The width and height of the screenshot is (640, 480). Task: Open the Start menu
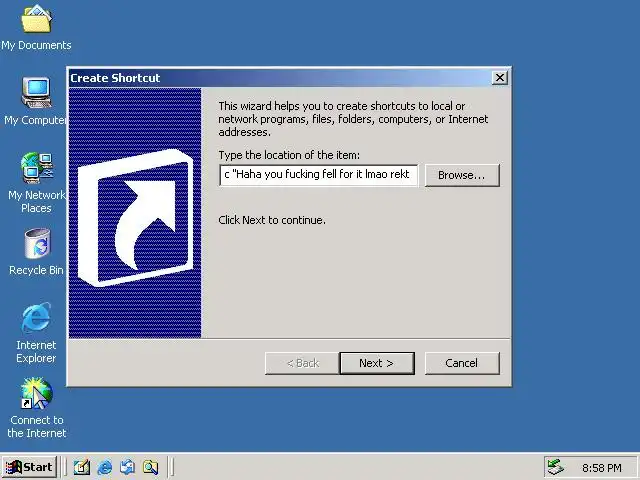pos(29,467)
